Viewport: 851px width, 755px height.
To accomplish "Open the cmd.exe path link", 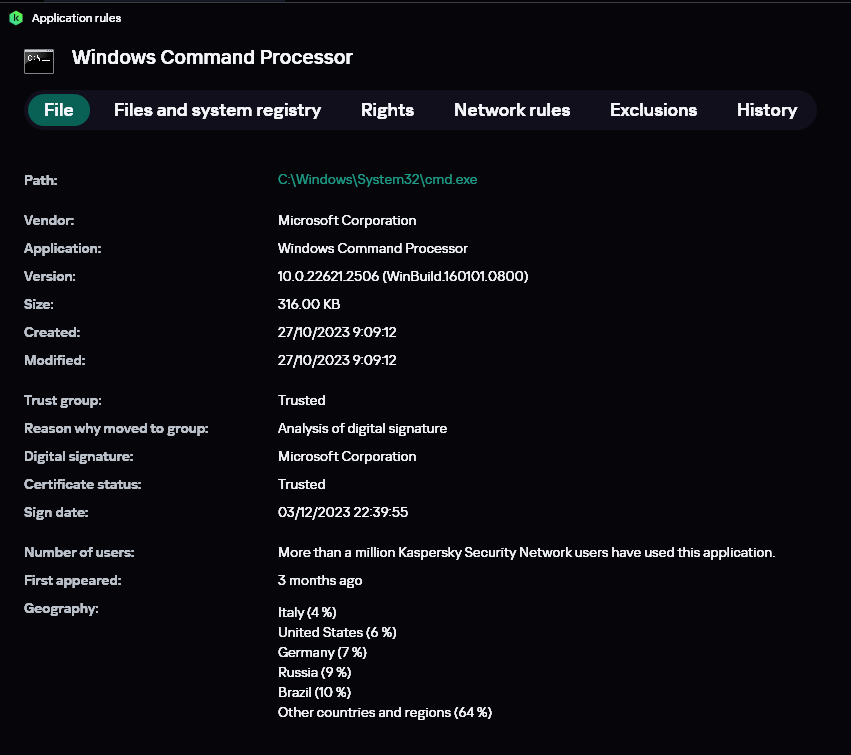I will click(x=377, y=180).
